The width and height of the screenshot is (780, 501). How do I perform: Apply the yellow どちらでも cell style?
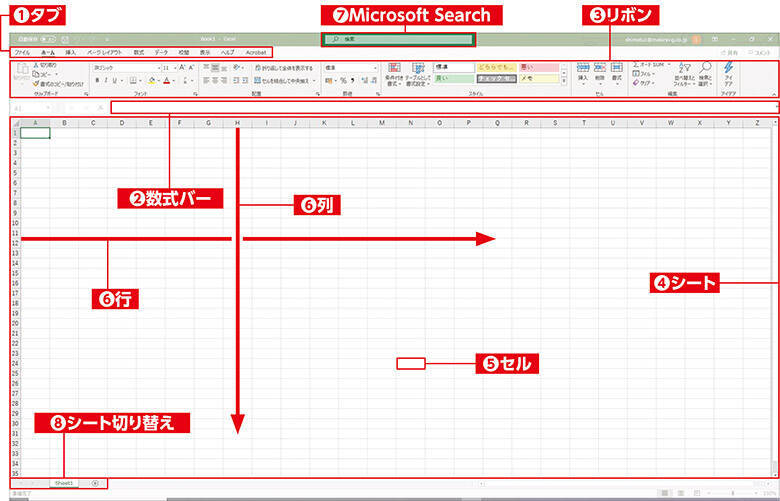(x=496, y=67)
